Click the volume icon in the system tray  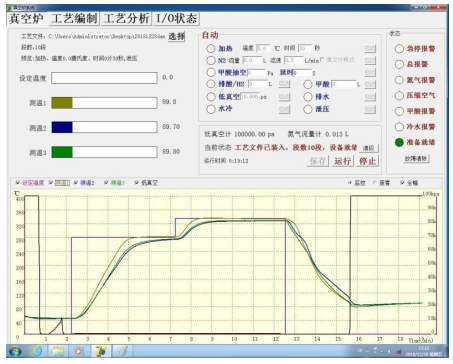389,351
